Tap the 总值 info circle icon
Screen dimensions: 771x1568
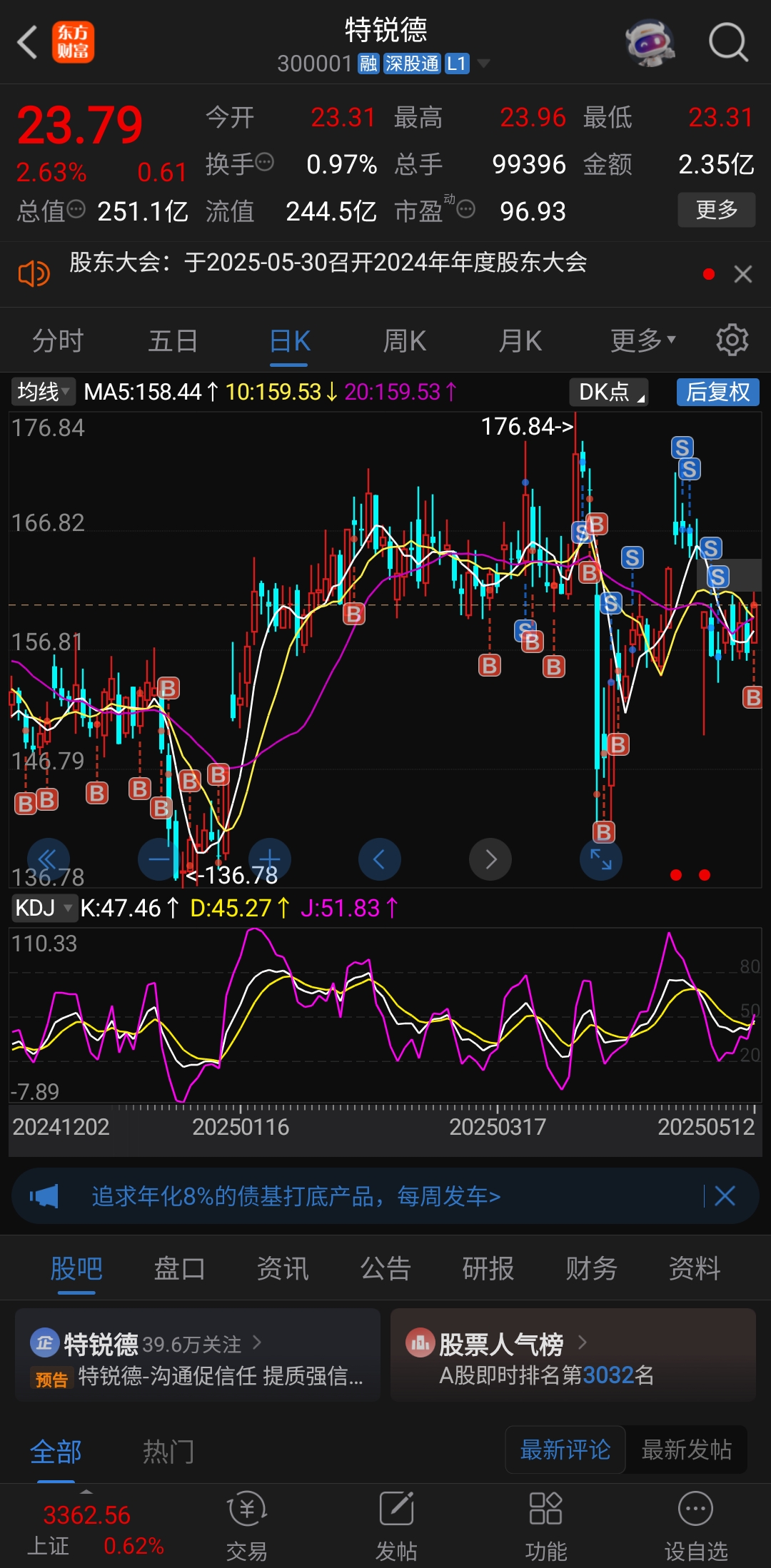coord(76,209)
